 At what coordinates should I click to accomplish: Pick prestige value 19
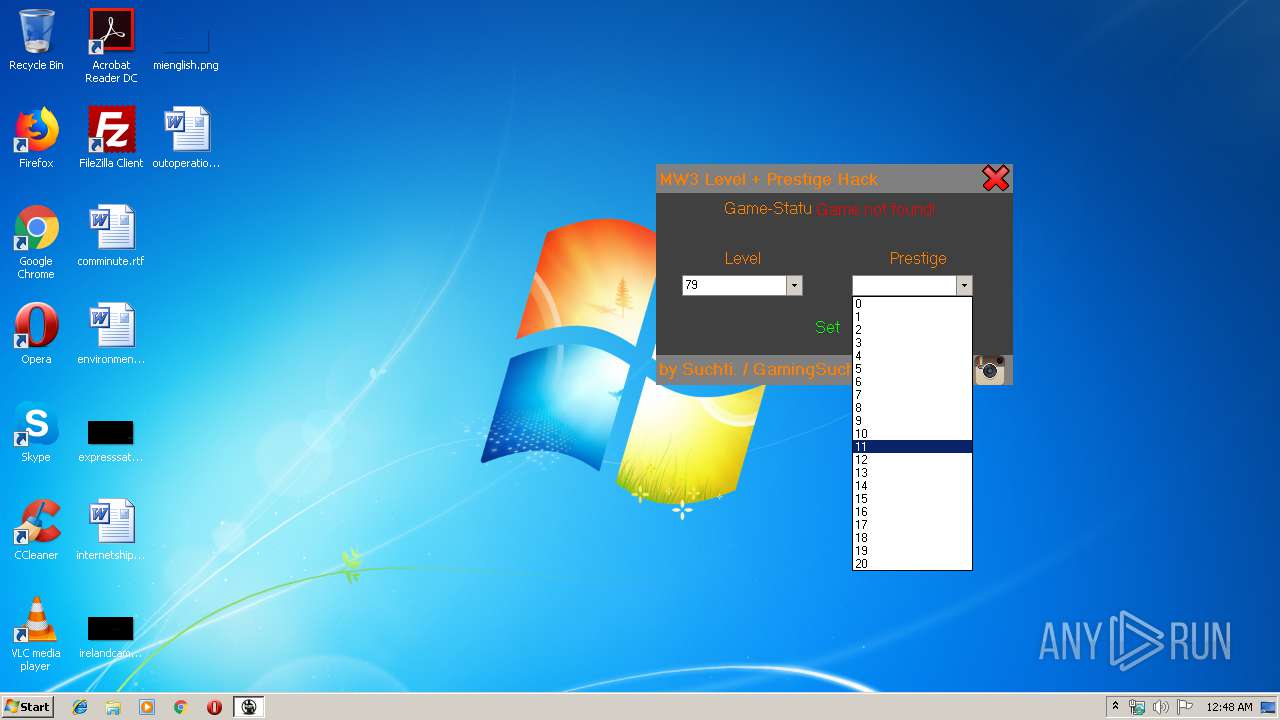point(912,551)
